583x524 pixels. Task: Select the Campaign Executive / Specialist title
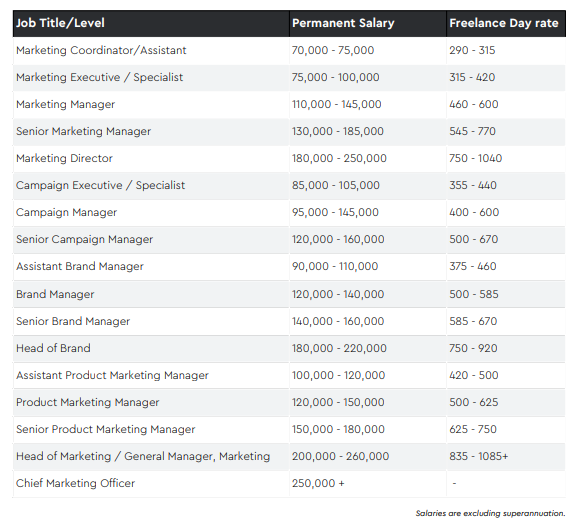click(x=100, y=185)
